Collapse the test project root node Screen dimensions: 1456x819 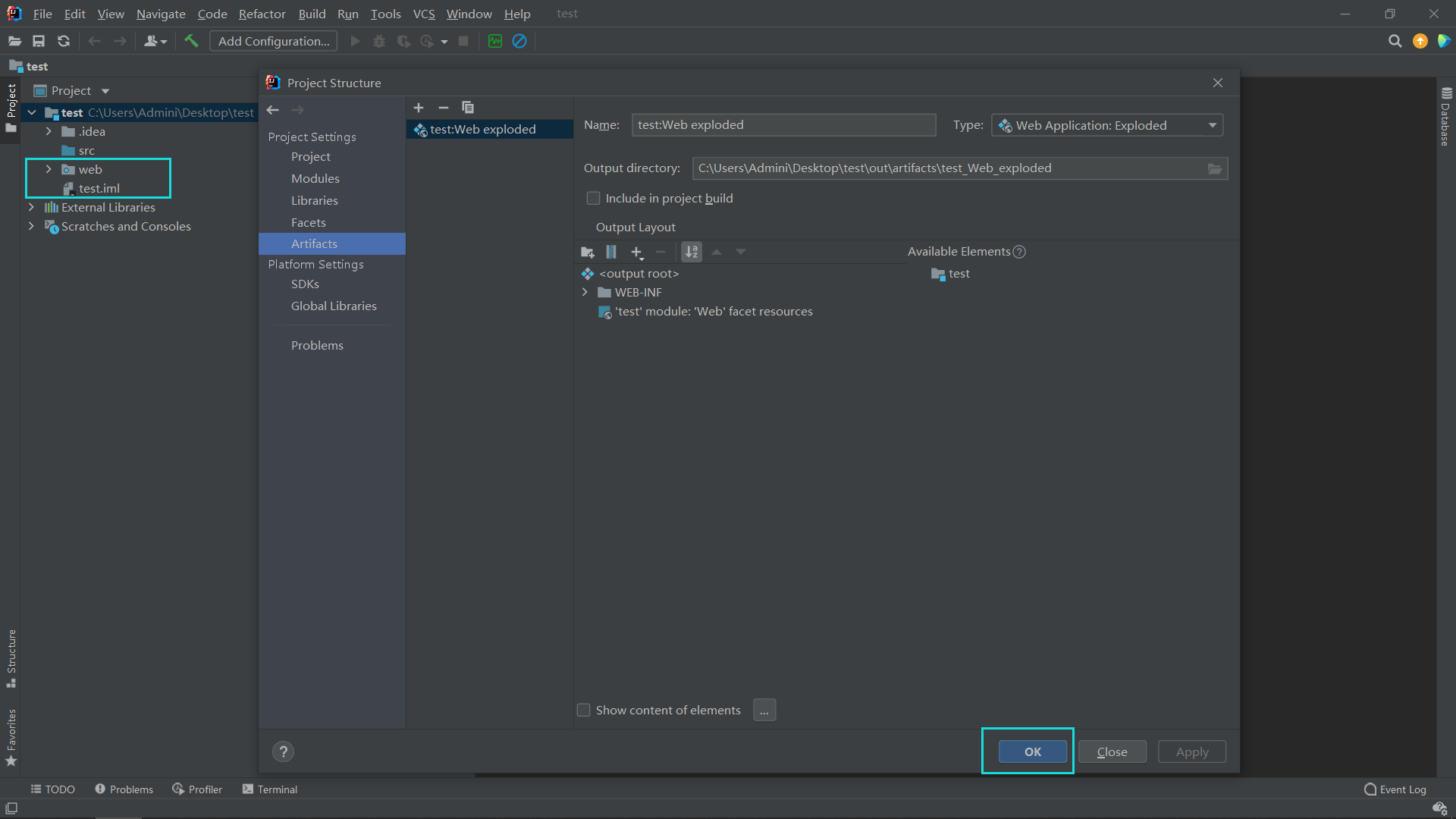[32, 112]
